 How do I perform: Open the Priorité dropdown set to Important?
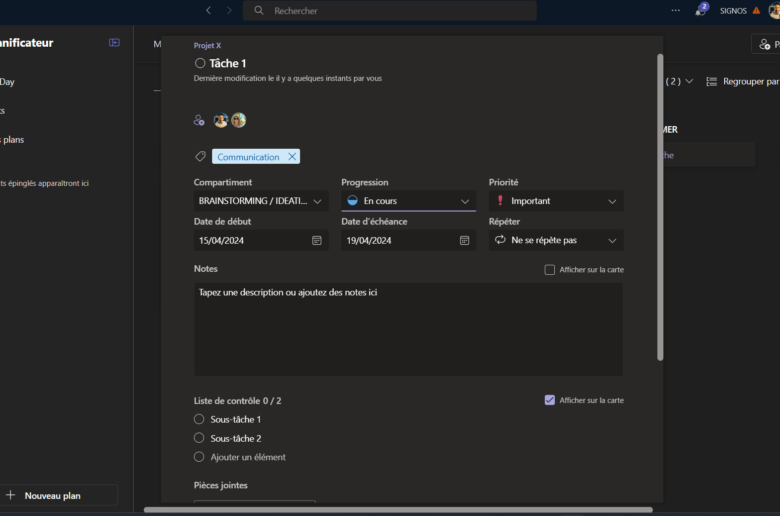click(555, 201)
